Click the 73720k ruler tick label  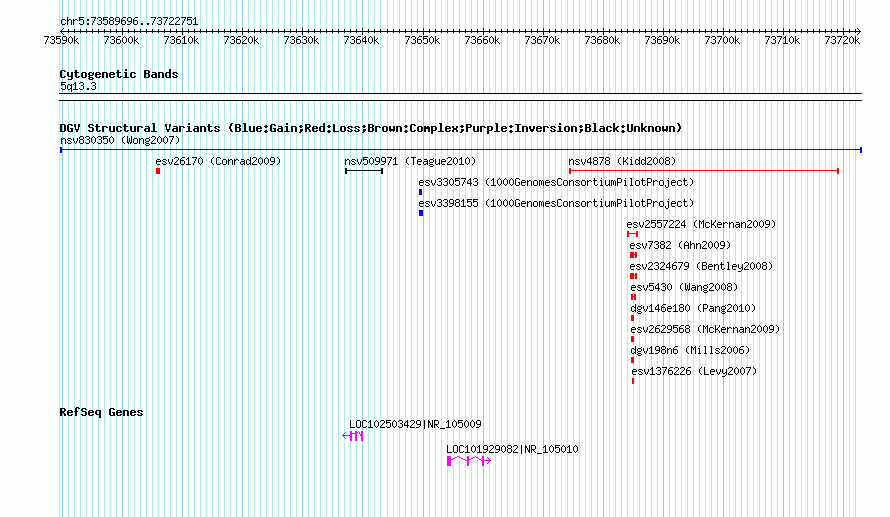tap(842, 40)
